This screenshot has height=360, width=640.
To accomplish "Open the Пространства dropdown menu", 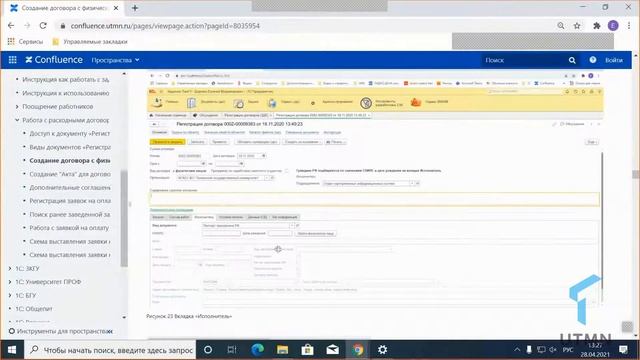I will [116, 60].
